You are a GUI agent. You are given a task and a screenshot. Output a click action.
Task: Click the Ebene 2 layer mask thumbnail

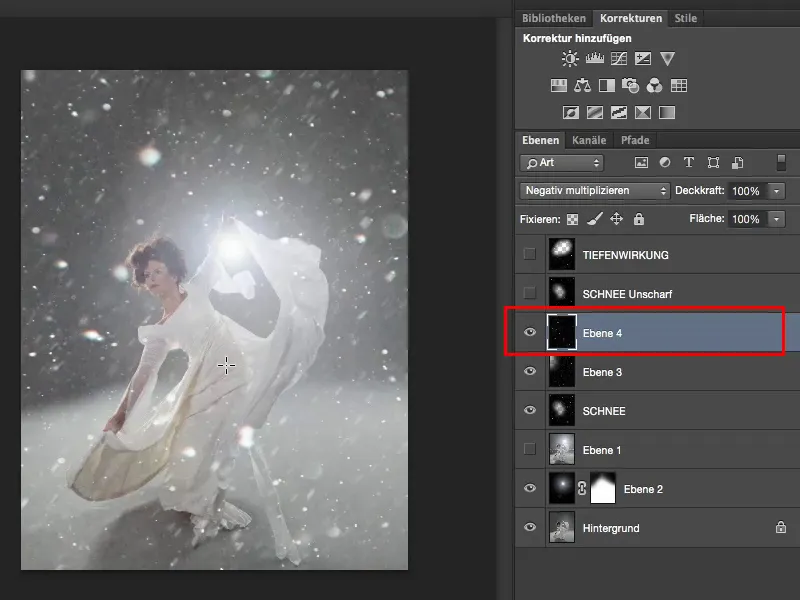coord(603,488)
